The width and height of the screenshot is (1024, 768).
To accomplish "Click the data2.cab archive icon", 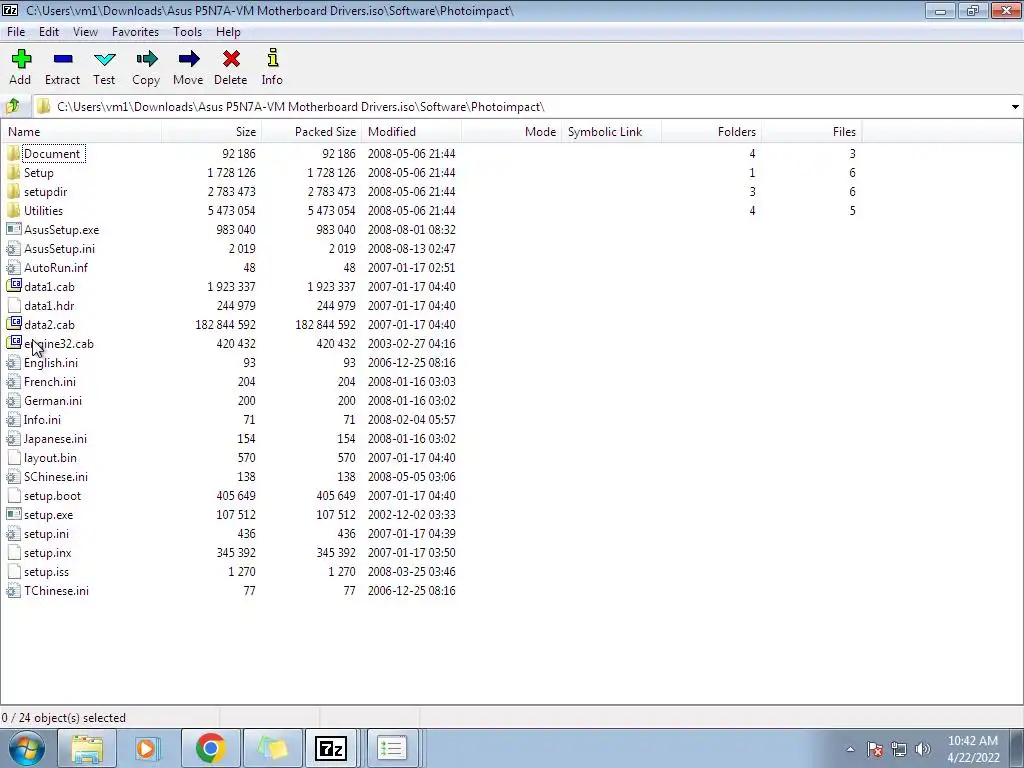I will pos(14,324).
